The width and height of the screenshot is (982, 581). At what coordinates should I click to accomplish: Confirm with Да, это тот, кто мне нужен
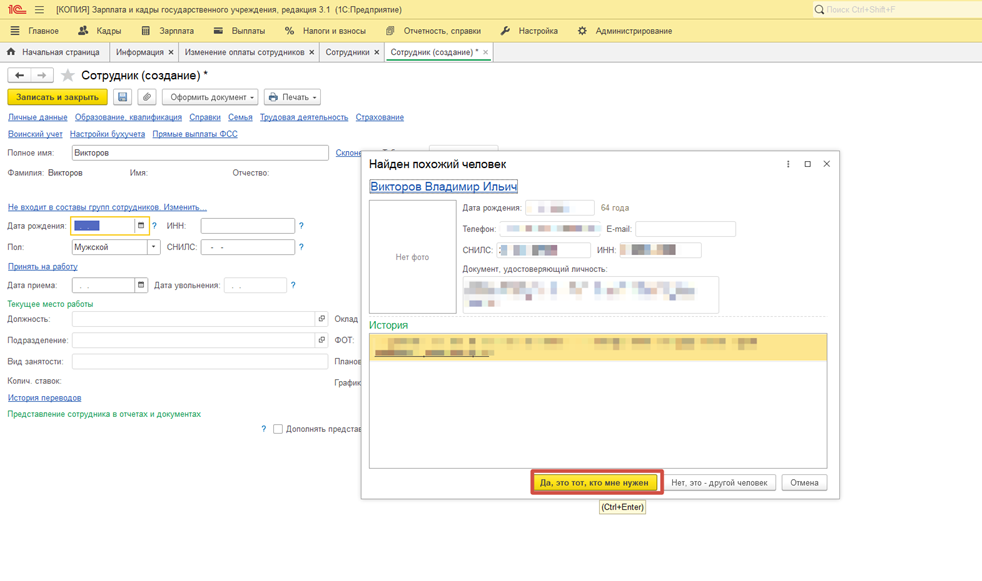click(x=594, y=483)
